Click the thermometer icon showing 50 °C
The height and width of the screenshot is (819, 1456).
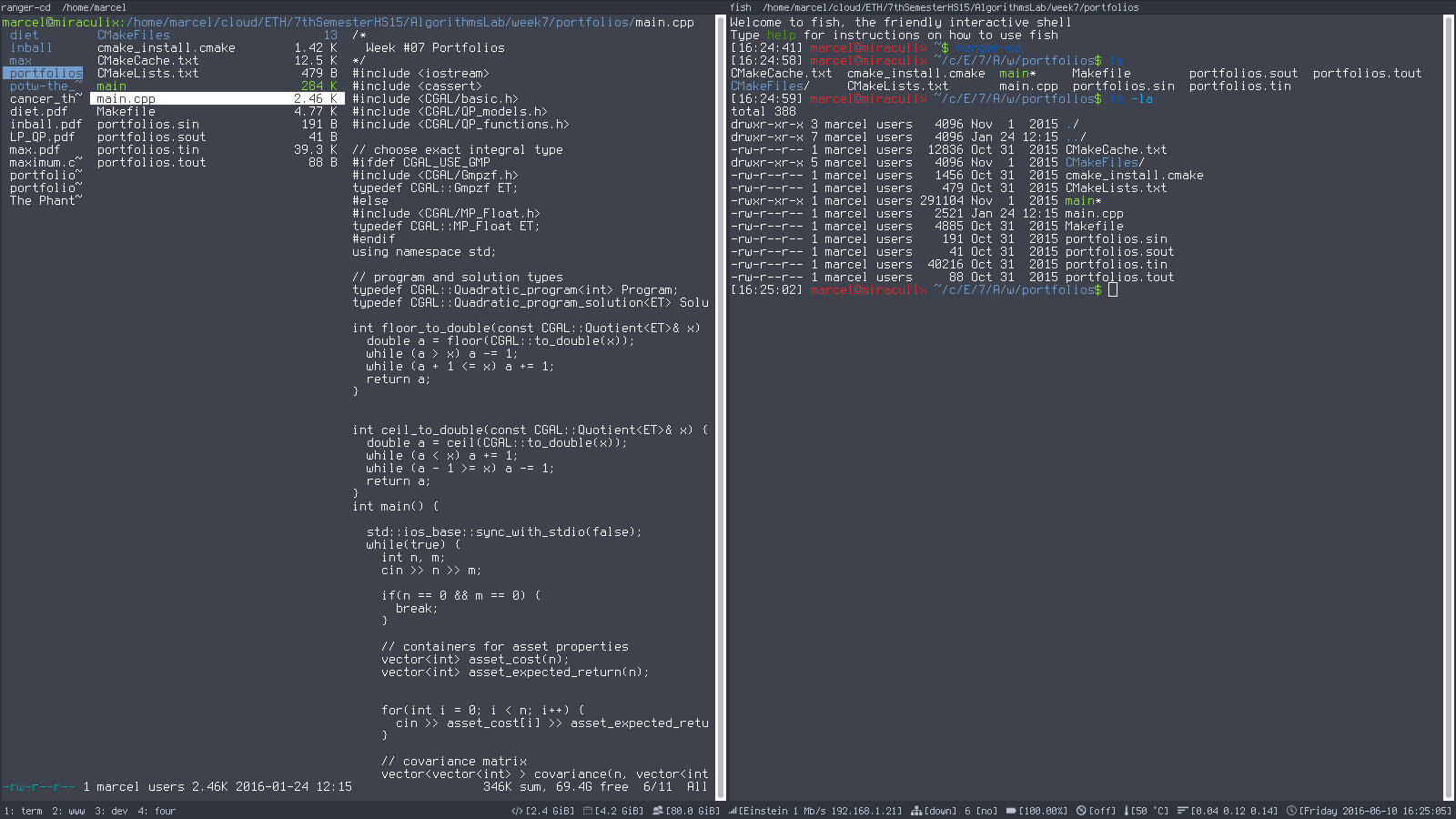click(x=1127, y=811)
